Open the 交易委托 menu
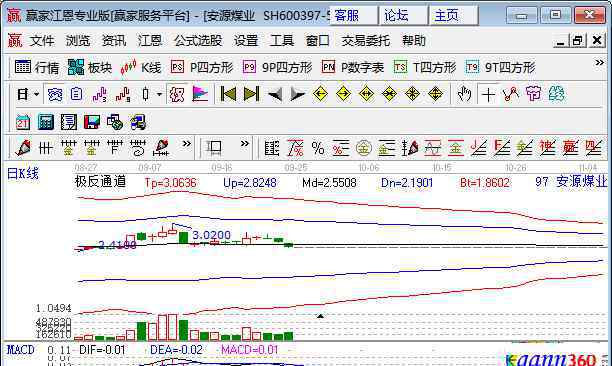The width and height of the screenshot is (612, 366). click(366, 41)
